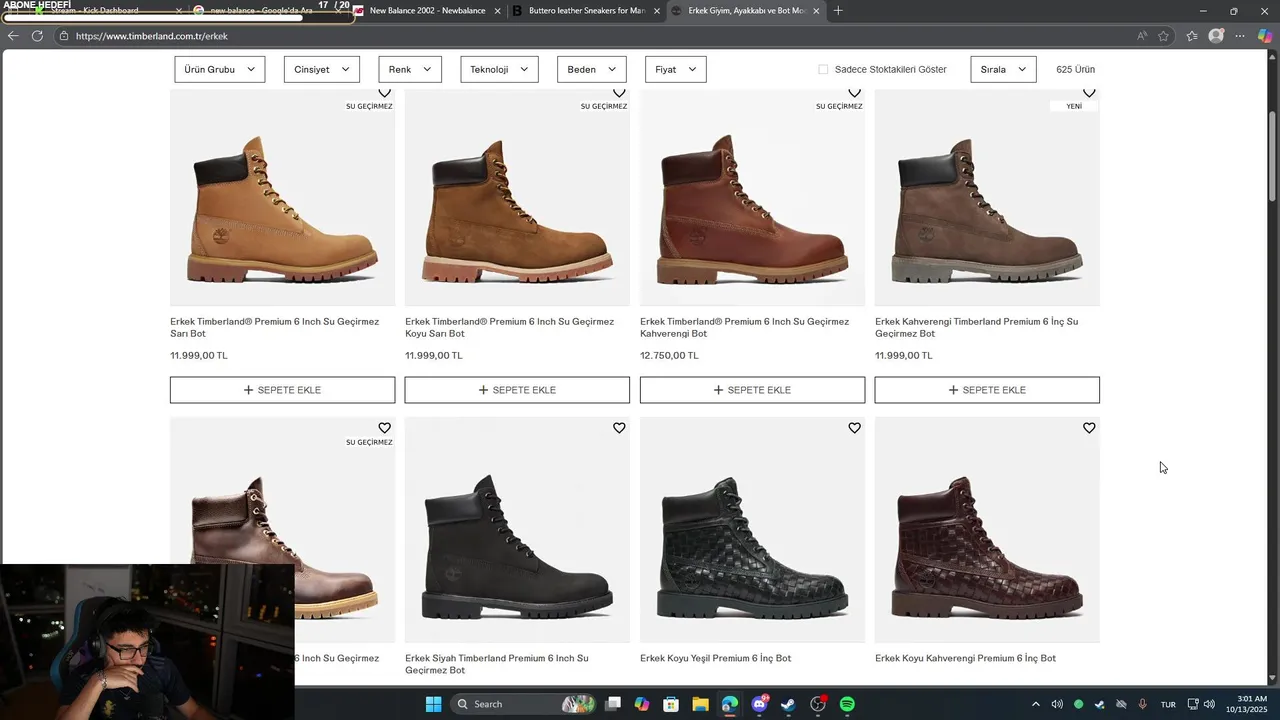Switch to Buttero leather Sneakers tab

coord(587,11)
